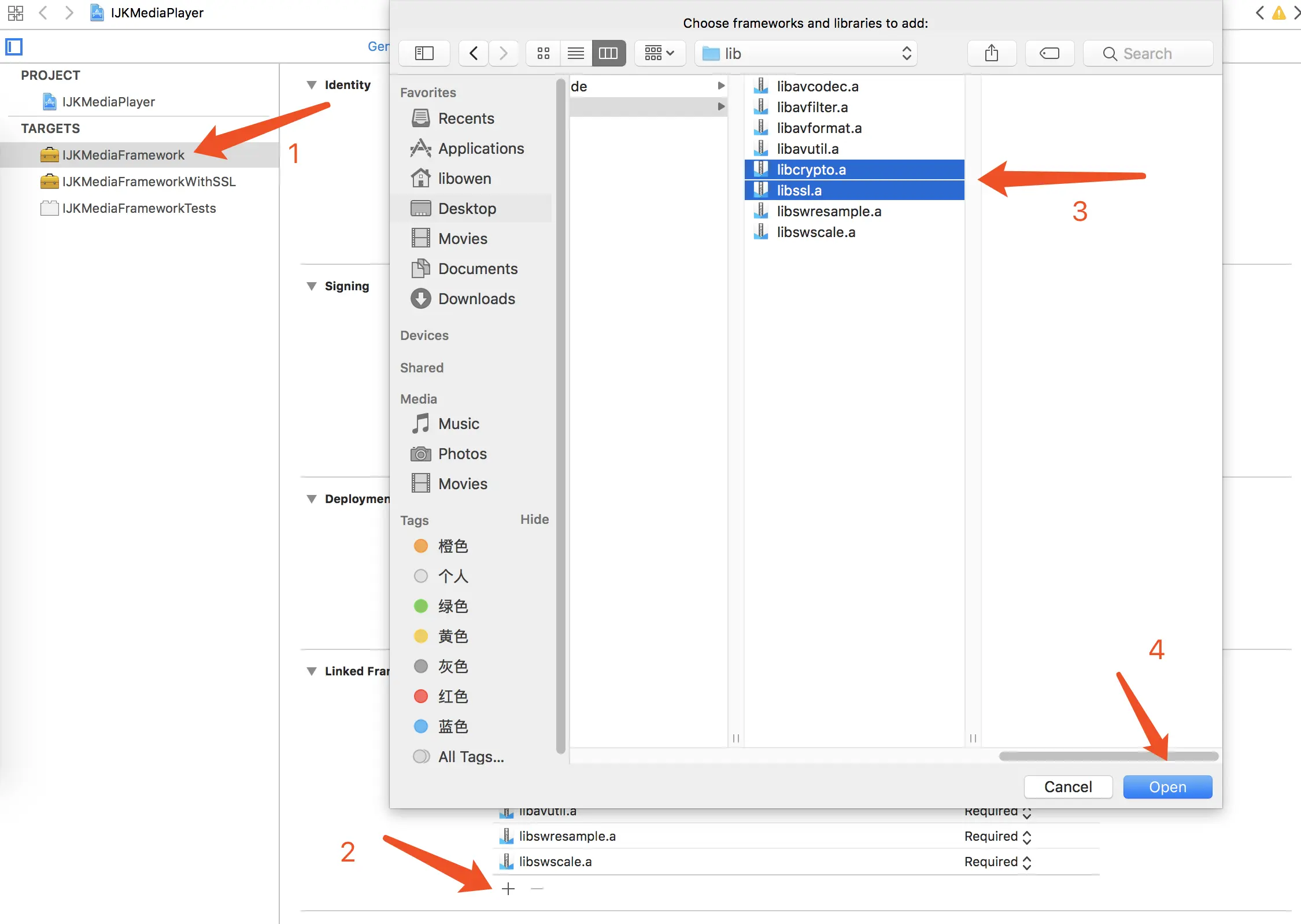Switch to icon view in file dialog
Image resolution: width=1301 pixels, height=924 pixels.
(x=543, y=53)
